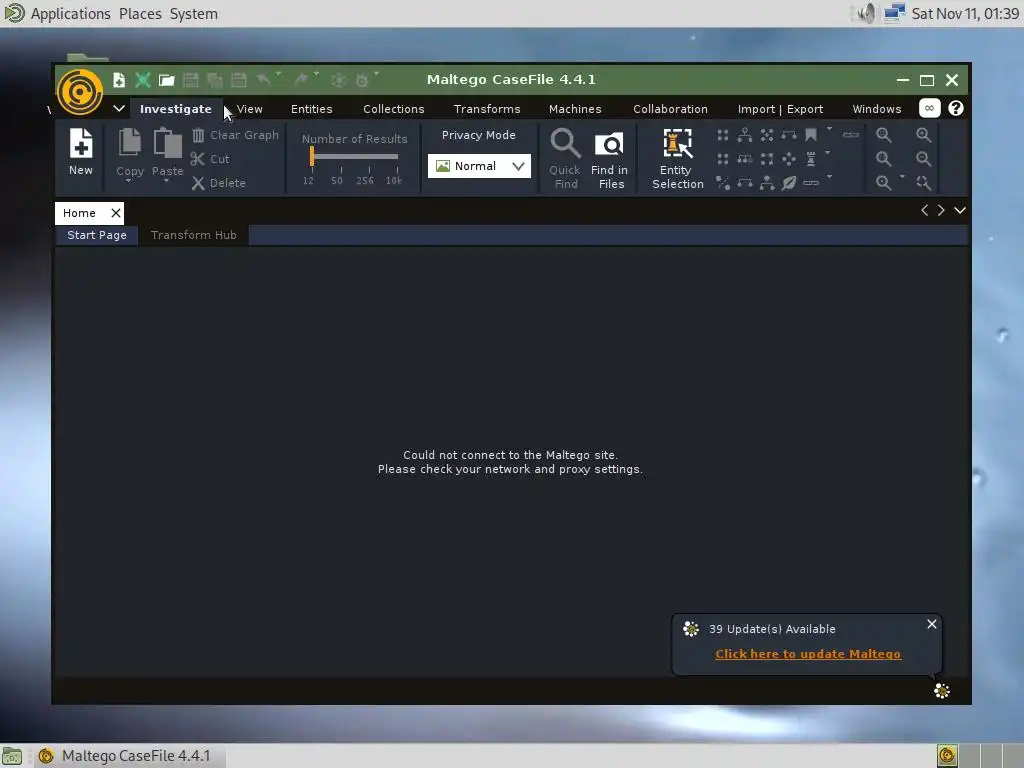
Task: Switch to the View ribbon tab
Action: (x=249, y=109)
